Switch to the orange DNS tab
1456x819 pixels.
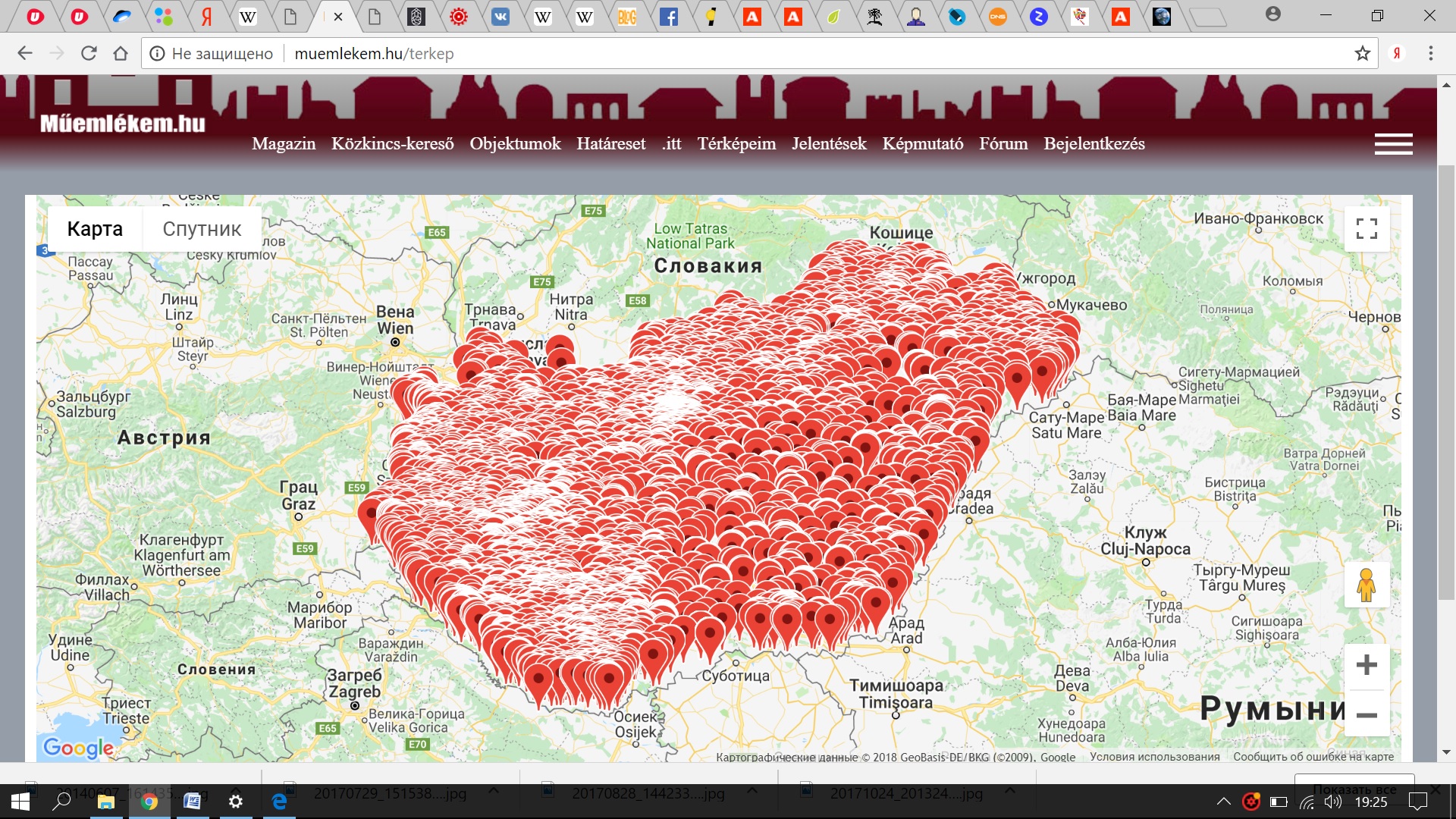coord(998,17)
